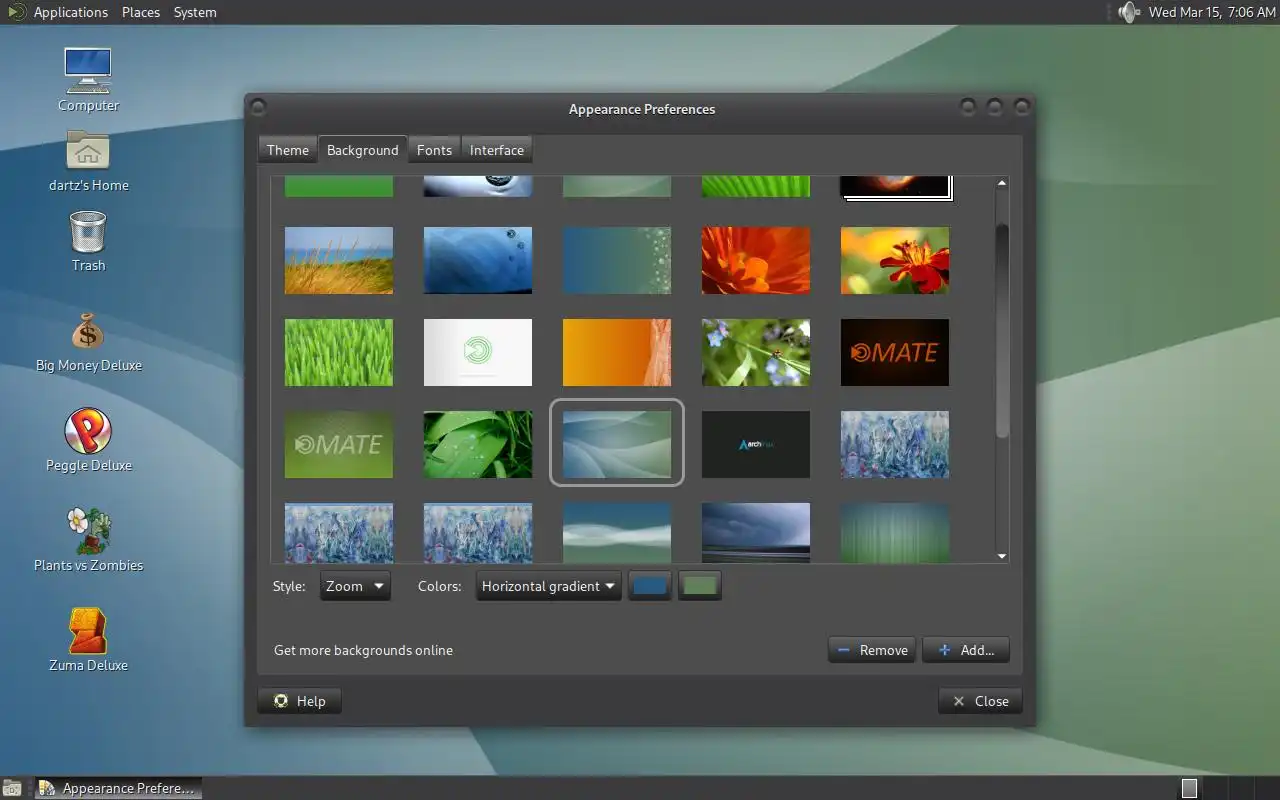Open the Style Zoom dropdown
The image size is (1280, 800).
(x=355, y=586)
